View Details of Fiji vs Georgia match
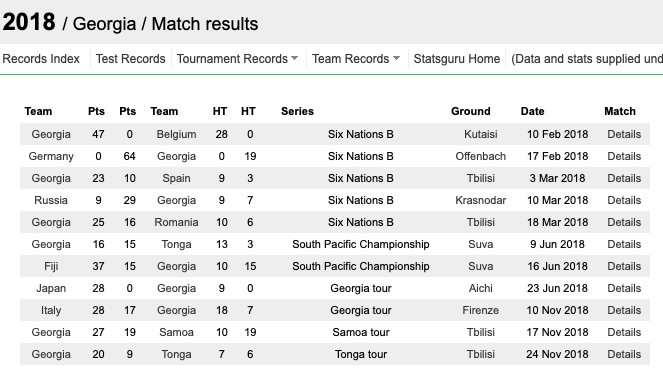Viewport: 663px width, 387px height. [624, 266]
